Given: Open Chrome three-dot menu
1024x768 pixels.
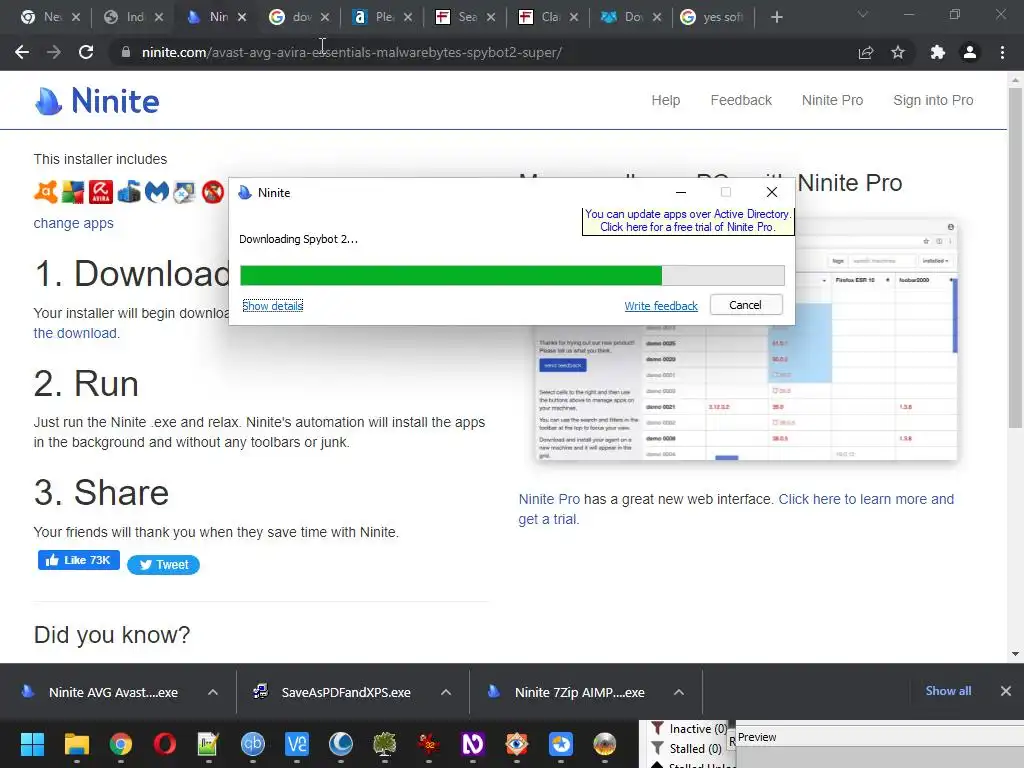Looking at the screenshot, I should [1002, 52].
